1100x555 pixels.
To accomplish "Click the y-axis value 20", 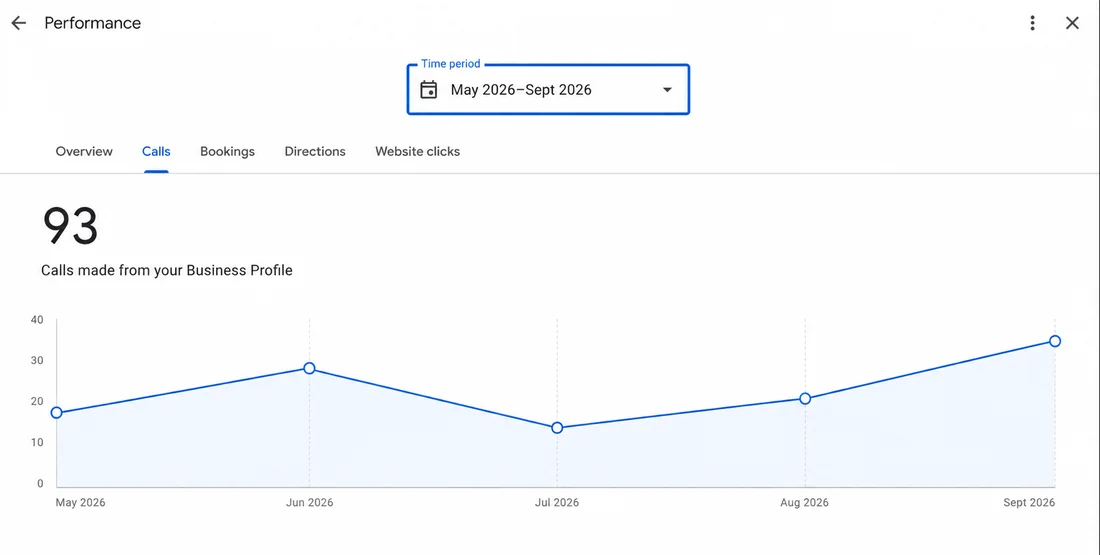I will point(37,401).
